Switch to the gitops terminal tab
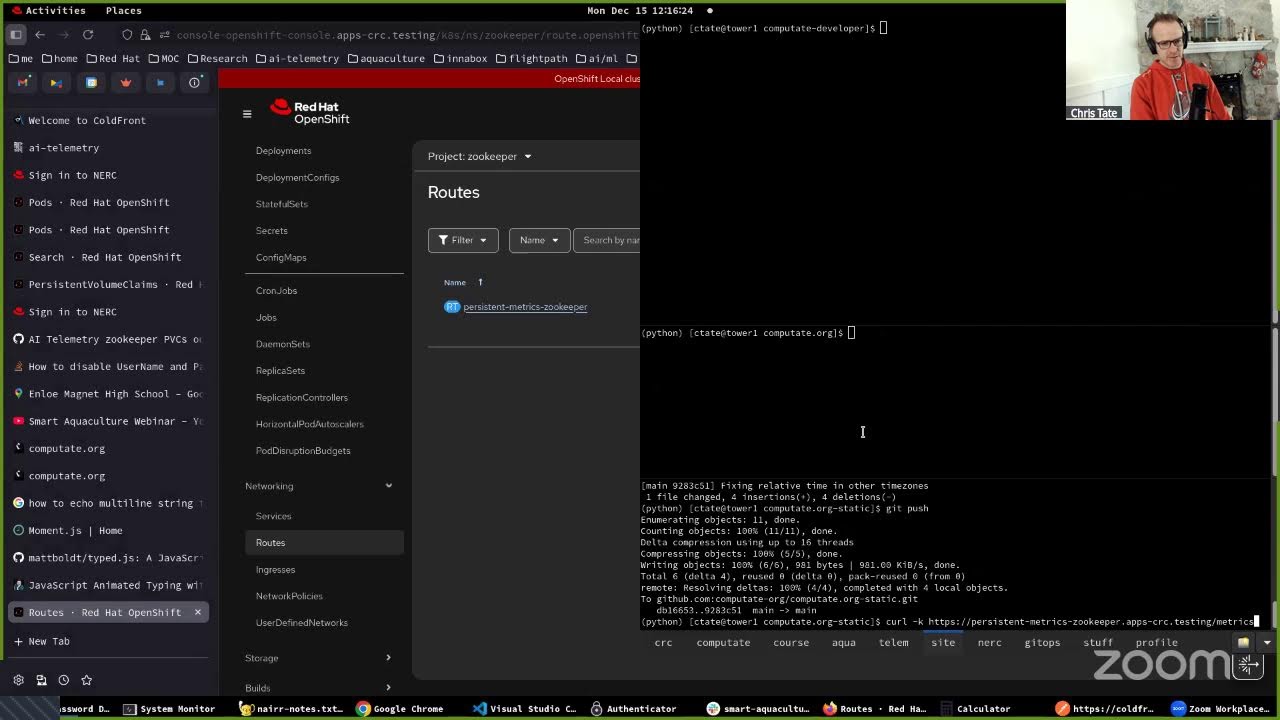The width and height of the screenshot is (1280, 720). click(x=1042, y=643)
